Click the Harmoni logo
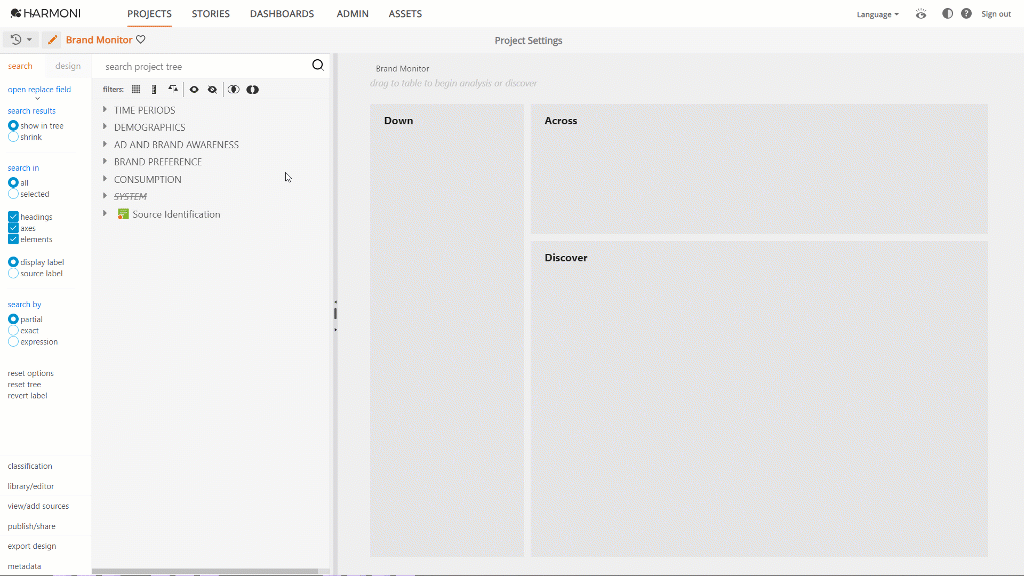The width and height of the screenshot is (1024, 576). click(x=46, y=13)
